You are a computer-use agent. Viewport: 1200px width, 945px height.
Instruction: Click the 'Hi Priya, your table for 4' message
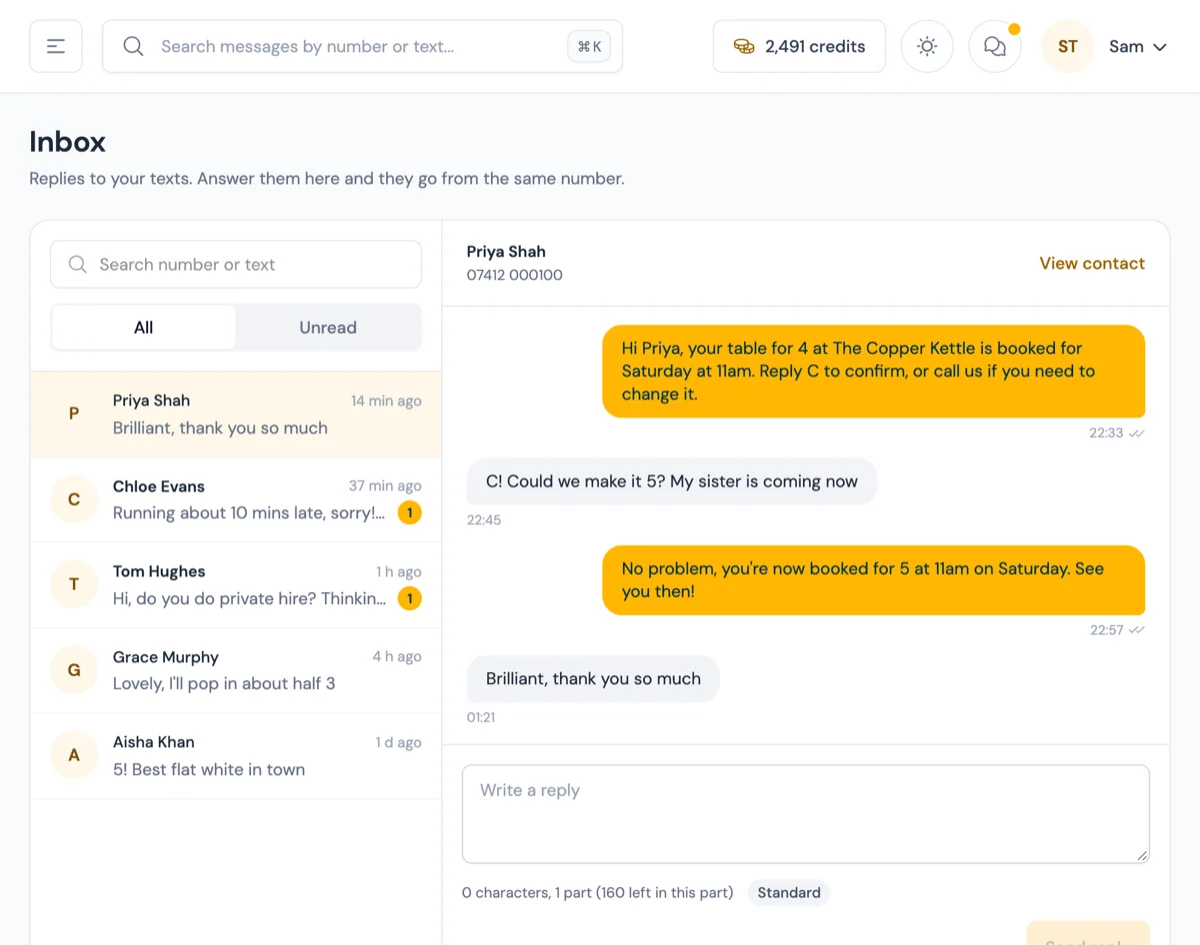tap(874, 371)
